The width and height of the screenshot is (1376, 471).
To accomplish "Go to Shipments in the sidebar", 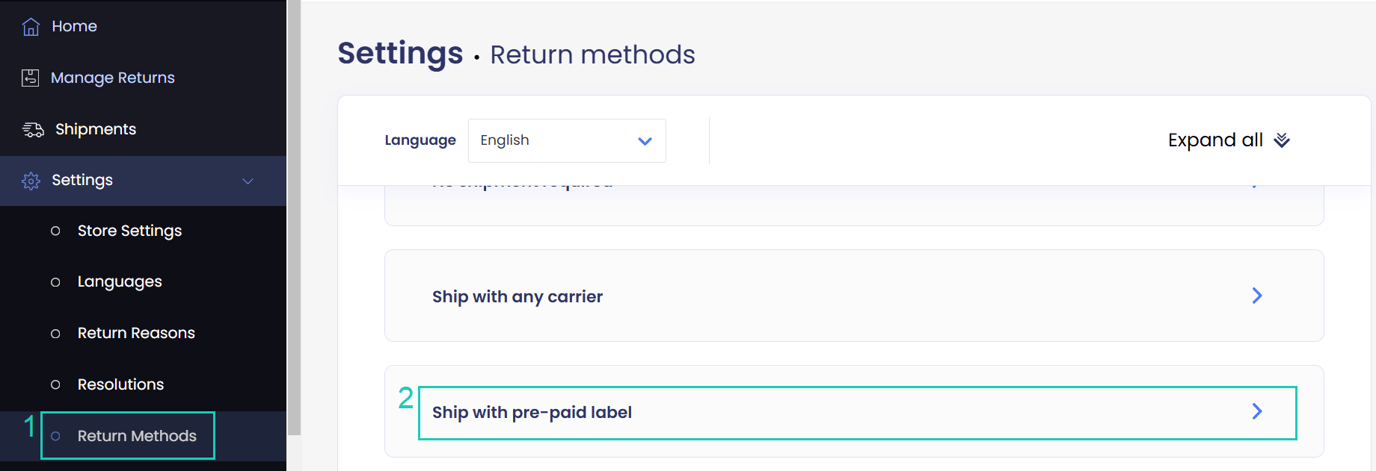I will point(95,130).
